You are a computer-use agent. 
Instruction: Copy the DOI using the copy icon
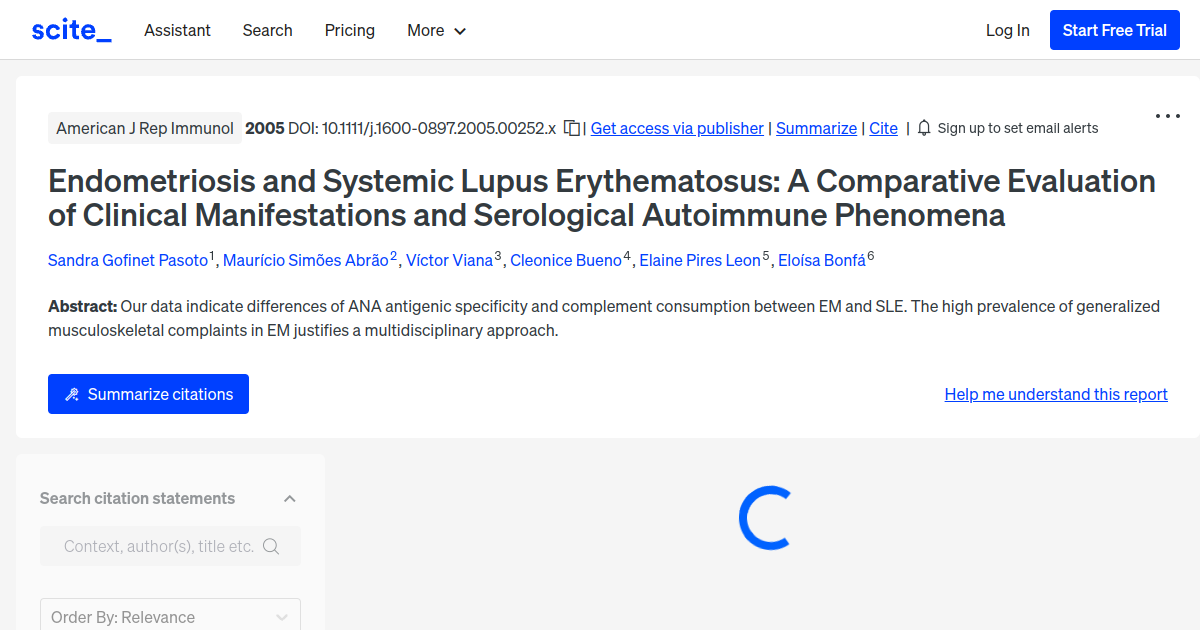click(571, 128)
